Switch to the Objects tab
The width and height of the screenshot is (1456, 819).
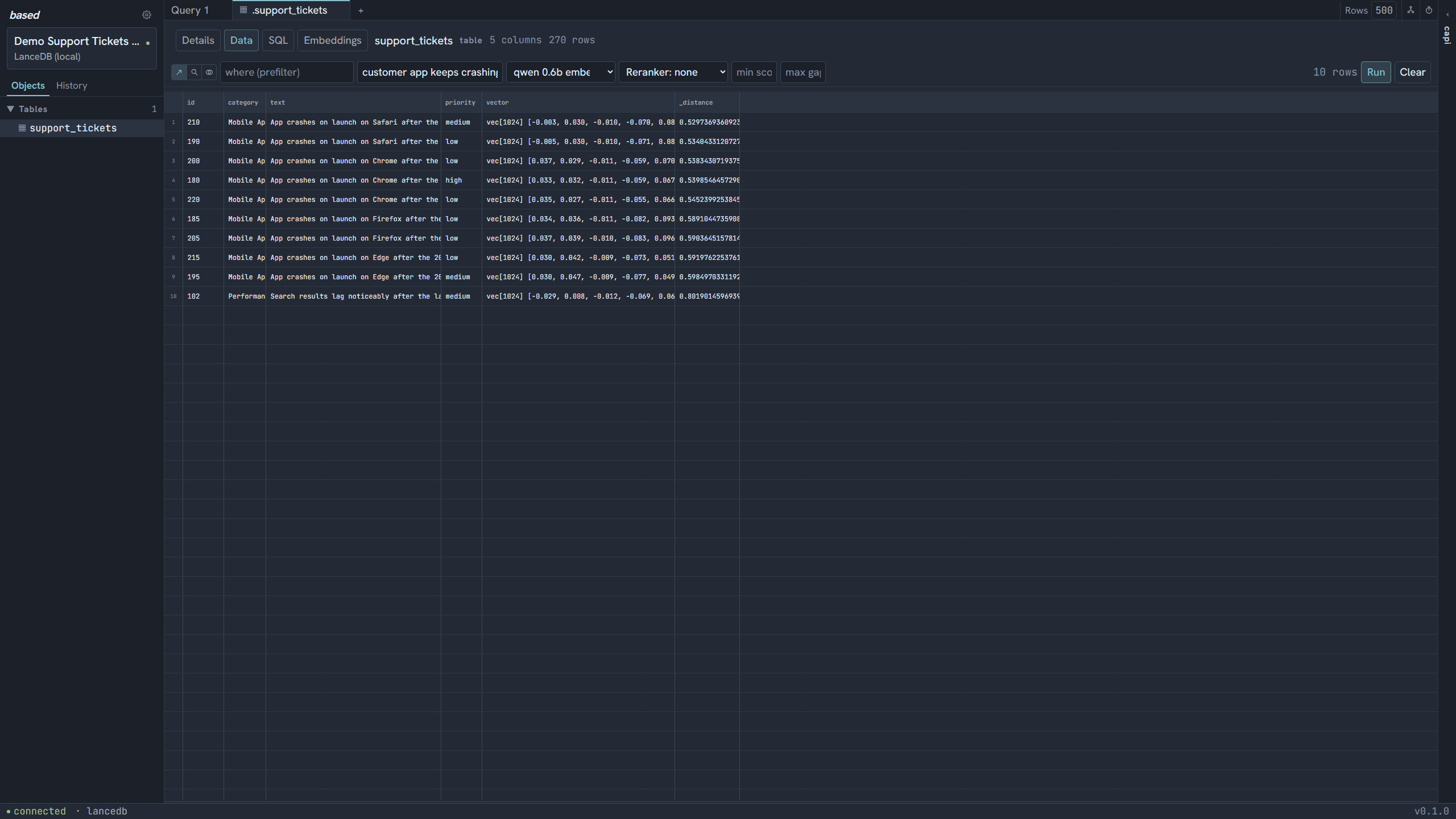click(x=28, y=85)
